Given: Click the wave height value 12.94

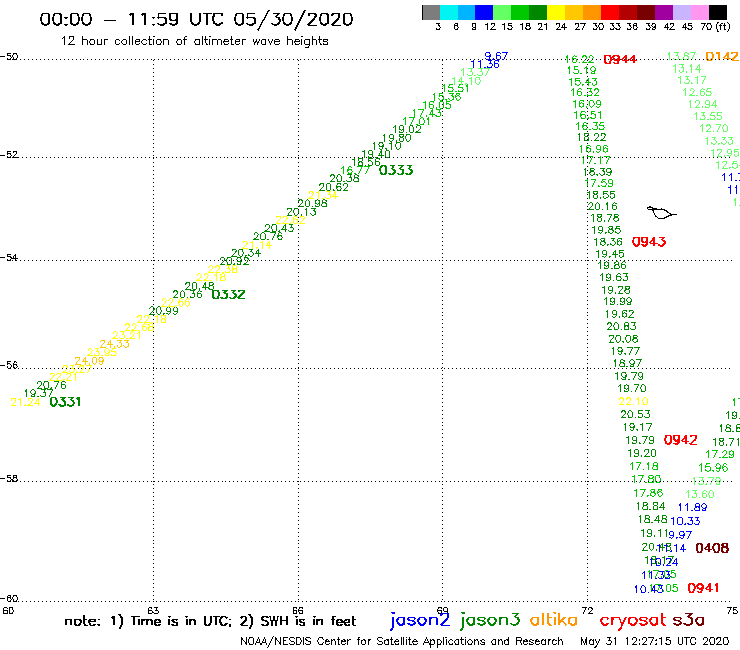Looking at the screenshot, I should (703, 104).
